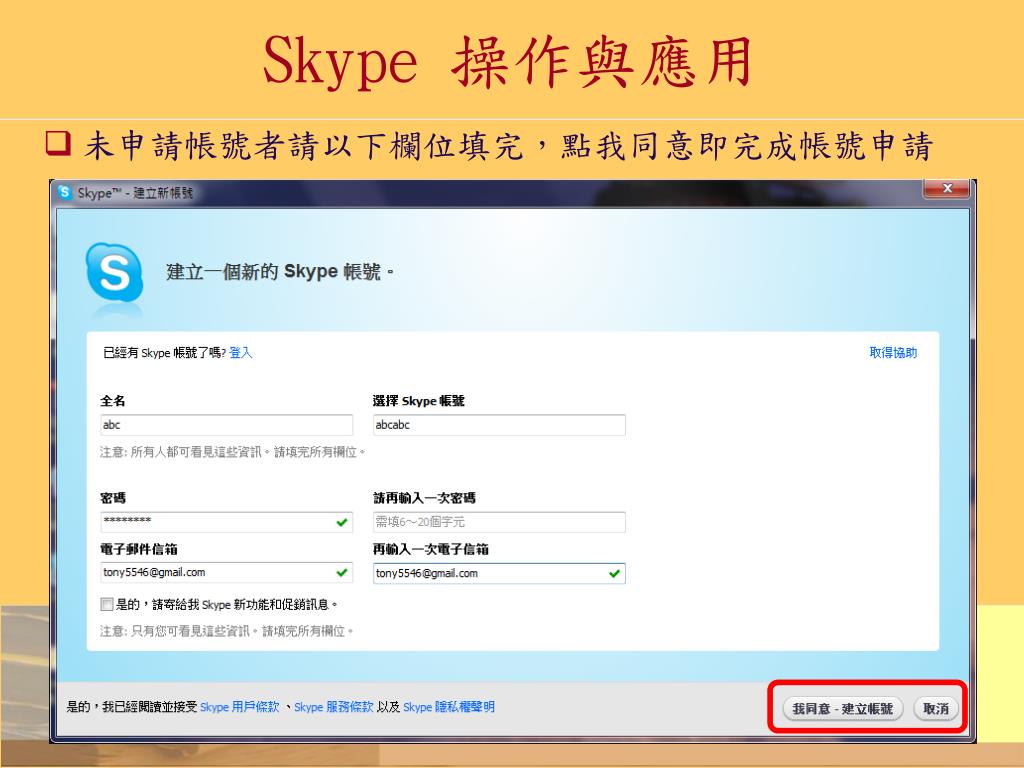This screenshot has height=768, width=1024.
Task: Click the slide title Skype 操作與應用
Action: (x=507, y=62)
